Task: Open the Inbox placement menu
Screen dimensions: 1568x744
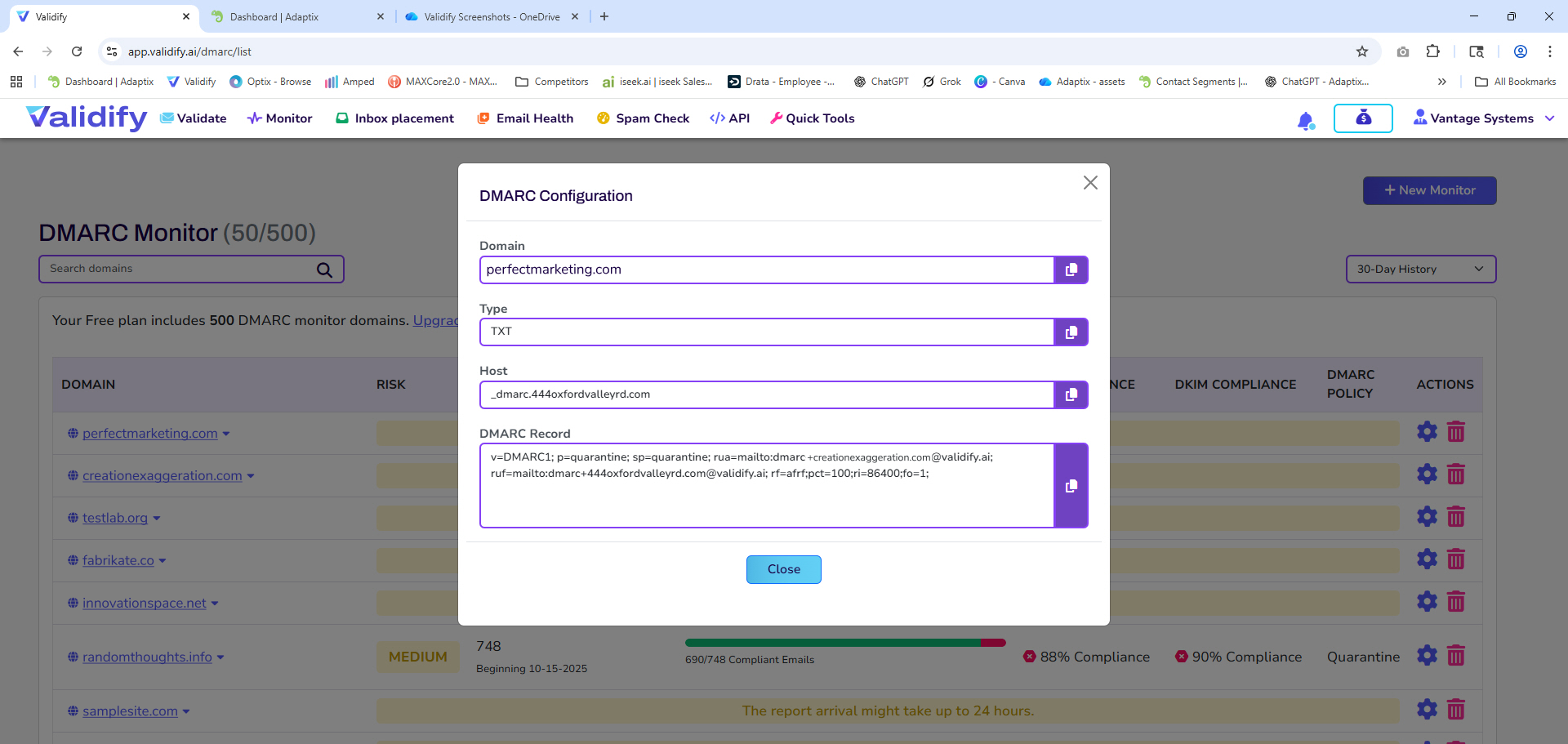Action: [395, 118]
